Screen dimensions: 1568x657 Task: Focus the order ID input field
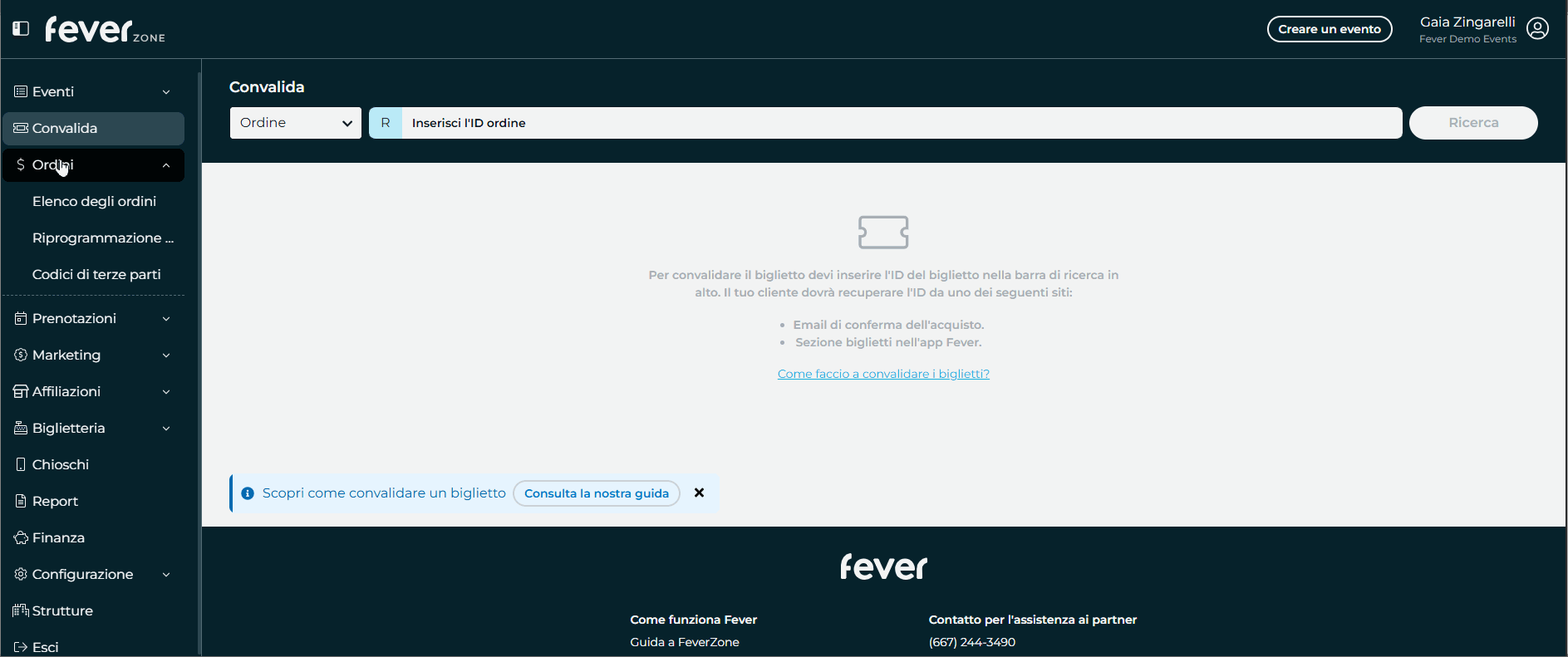902,123
